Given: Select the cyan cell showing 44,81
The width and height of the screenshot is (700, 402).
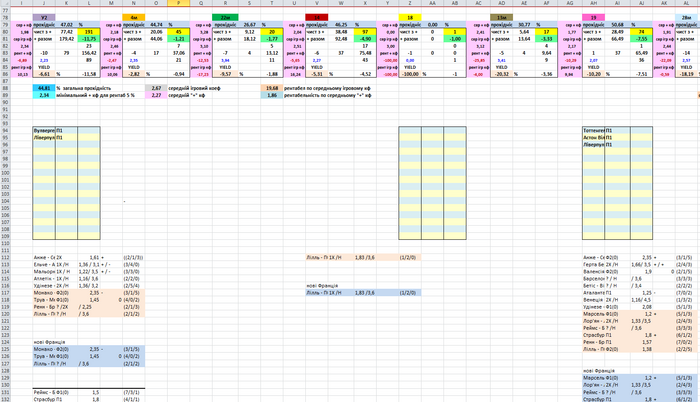Looking at the screenshot, I should point(44,88).
